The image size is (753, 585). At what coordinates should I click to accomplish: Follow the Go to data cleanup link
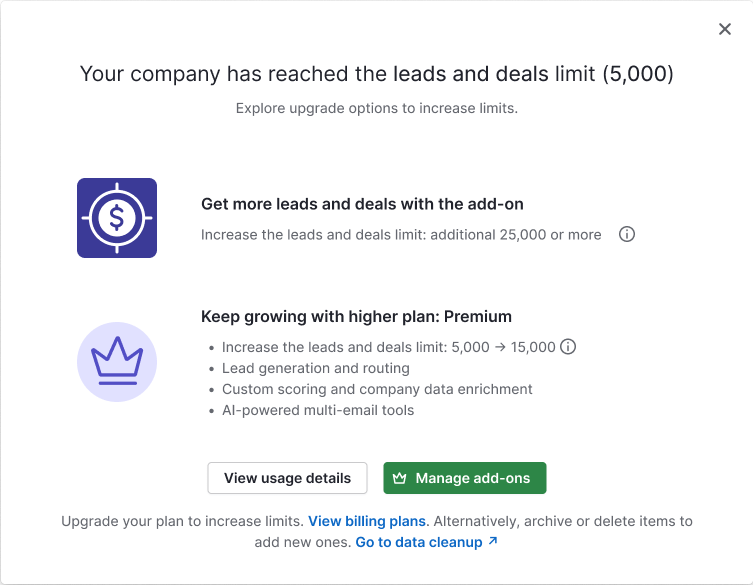pos(419,542)
